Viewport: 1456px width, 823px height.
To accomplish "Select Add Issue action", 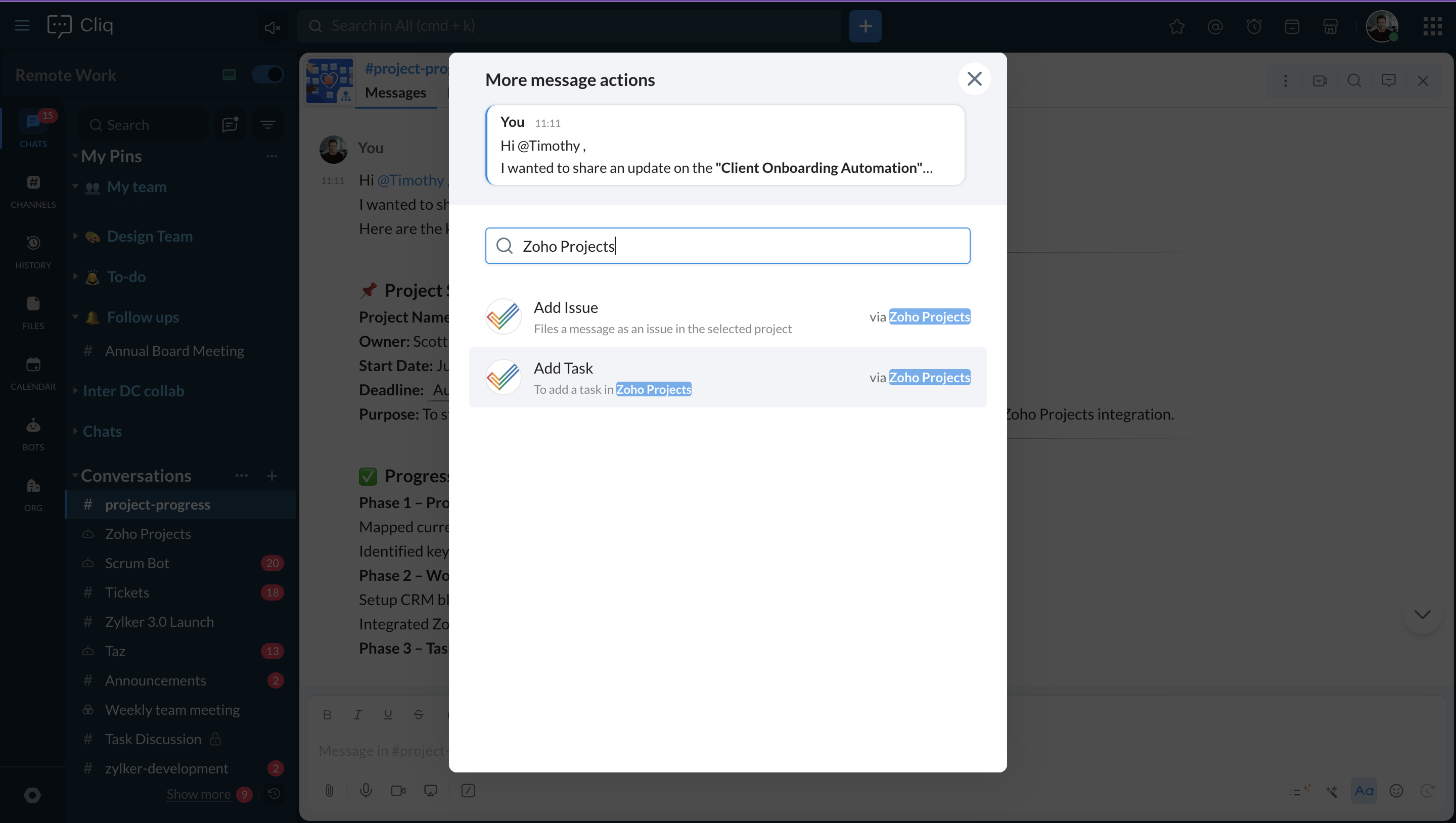I will (x=727, y=316).
